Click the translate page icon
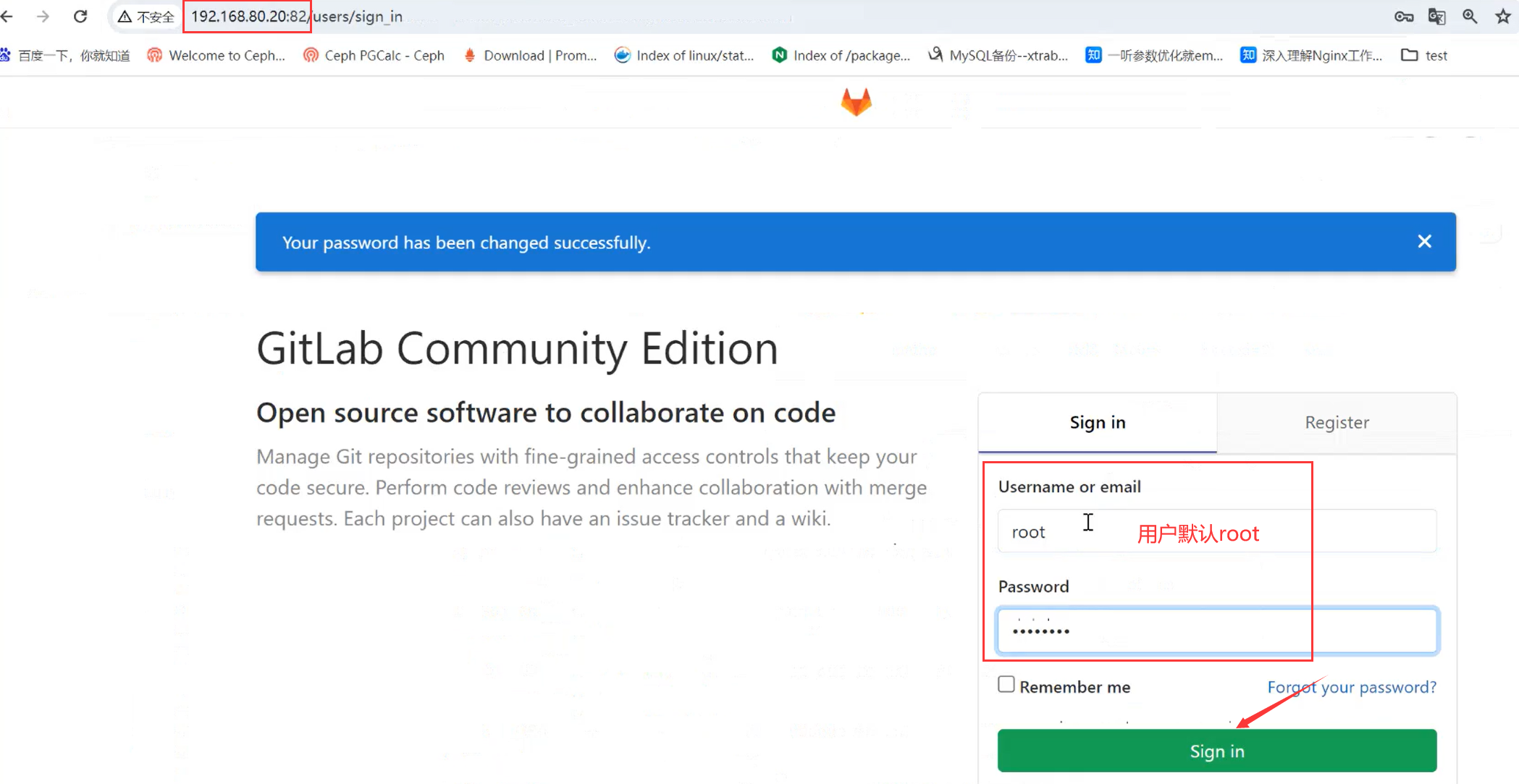1519x784 pixels. tap(1436, 16)
